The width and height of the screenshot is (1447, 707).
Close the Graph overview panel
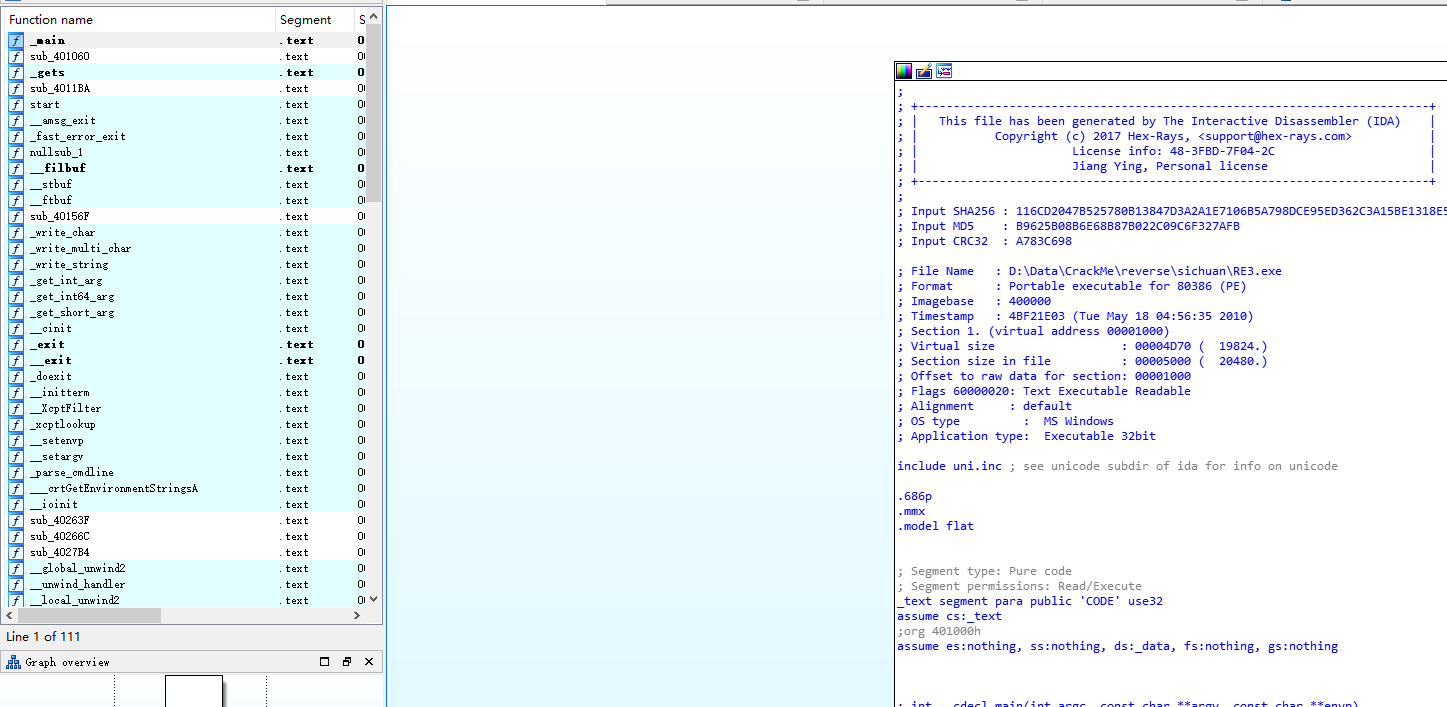(369, 662)
